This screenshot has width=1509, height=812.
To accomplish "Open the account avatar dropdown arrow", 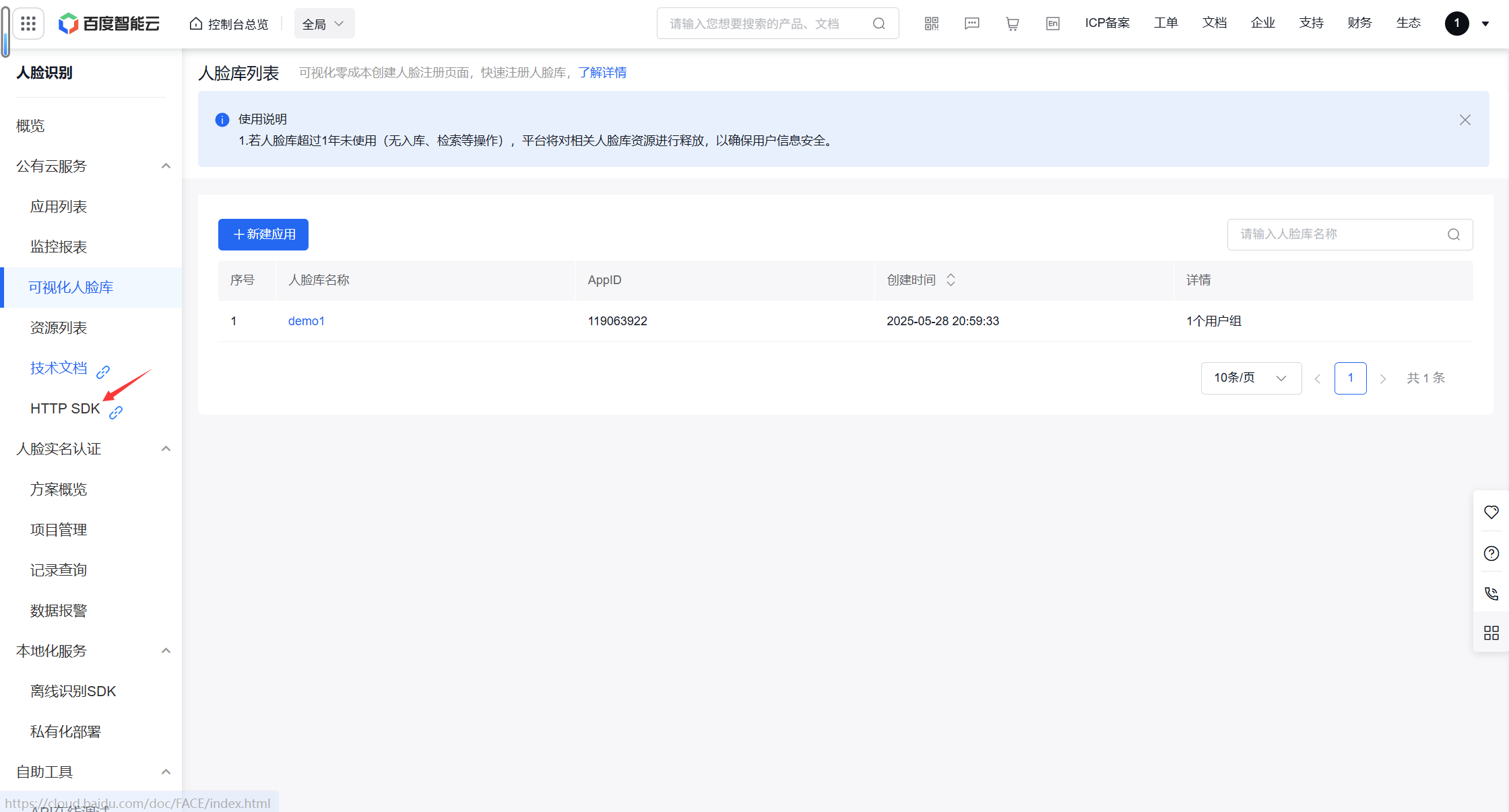I will 1485,24.
